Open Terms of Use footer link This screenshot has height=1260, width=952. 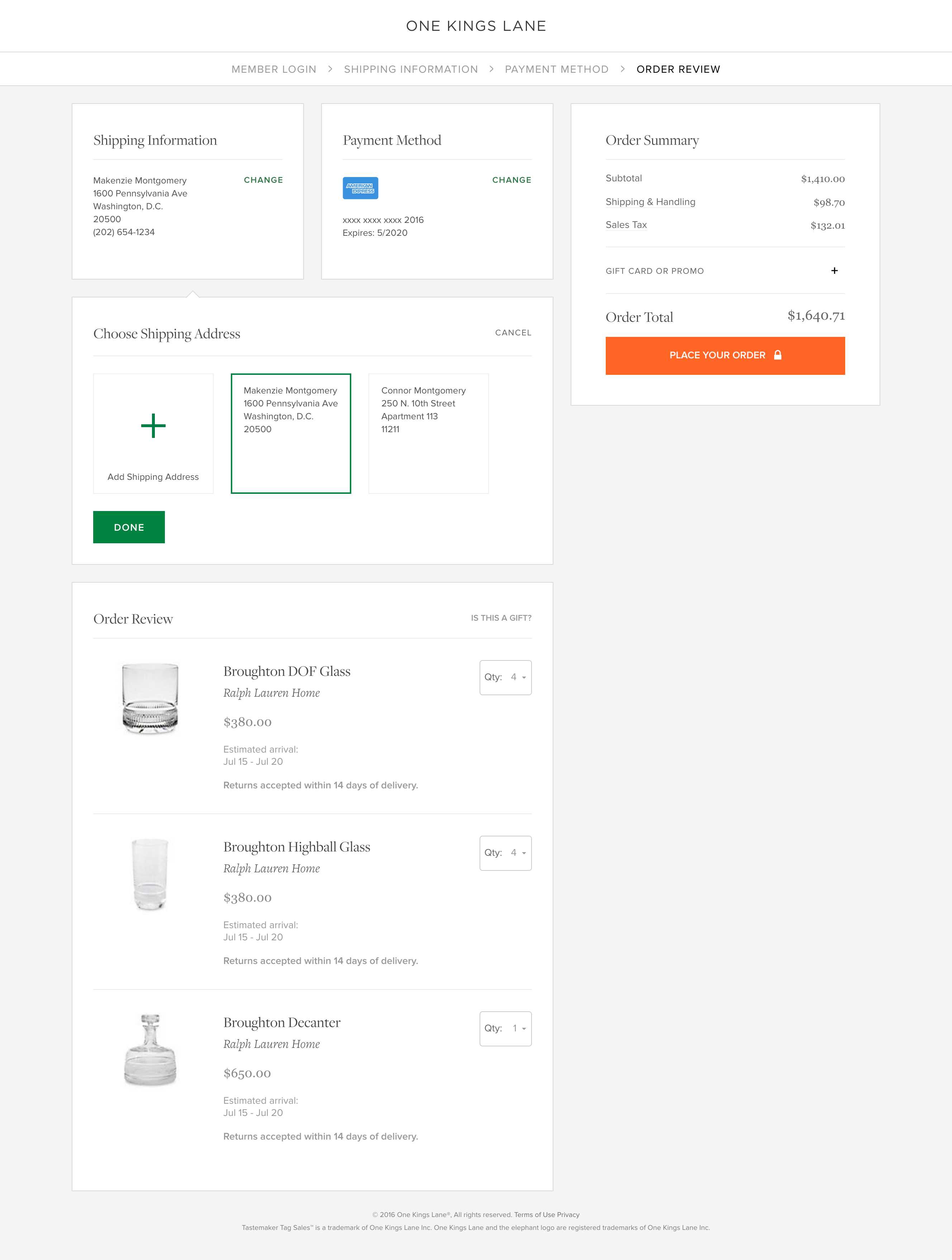[534, 1214]
